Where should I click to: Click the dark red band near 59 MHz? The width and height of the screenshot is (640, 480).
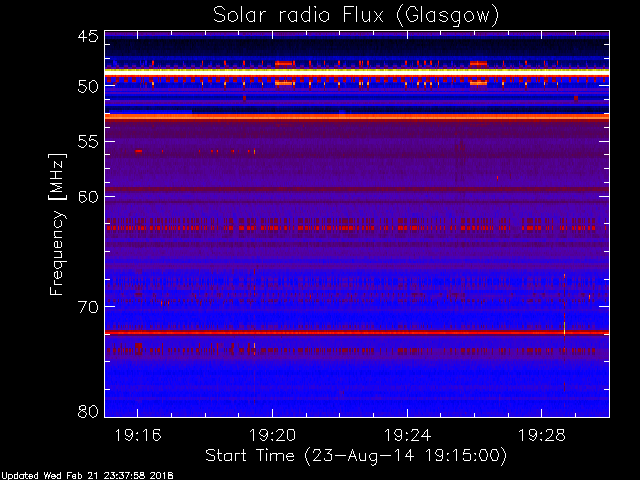pyautogui.click(x=357, y=189)
